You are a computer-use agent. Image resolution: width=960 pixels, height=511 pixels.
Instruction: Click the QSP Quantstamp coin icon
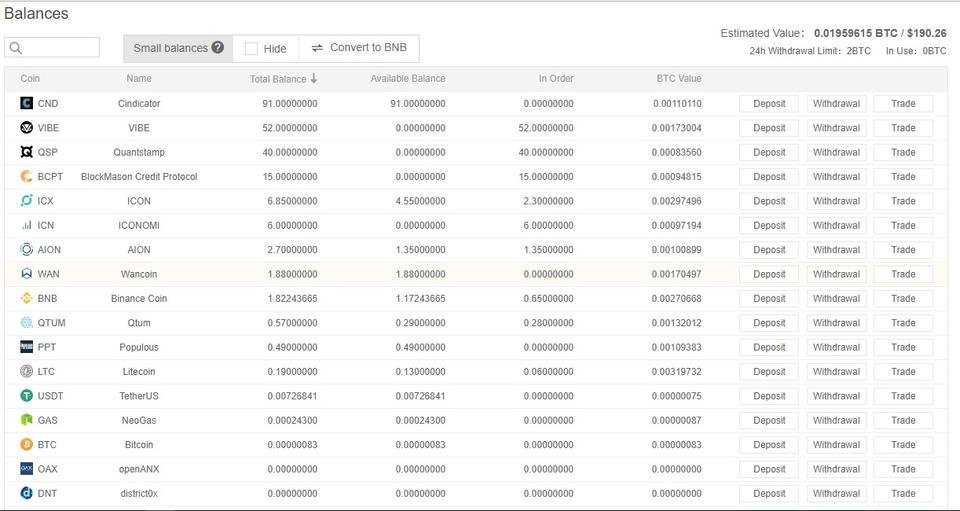(x=26, y=152)
